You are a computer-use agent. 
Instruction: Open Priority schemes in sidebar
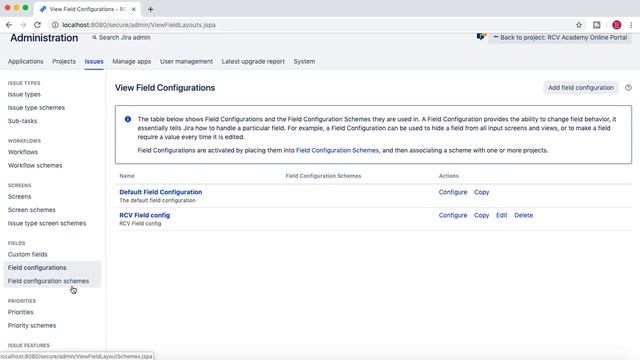tap(32, 326)
